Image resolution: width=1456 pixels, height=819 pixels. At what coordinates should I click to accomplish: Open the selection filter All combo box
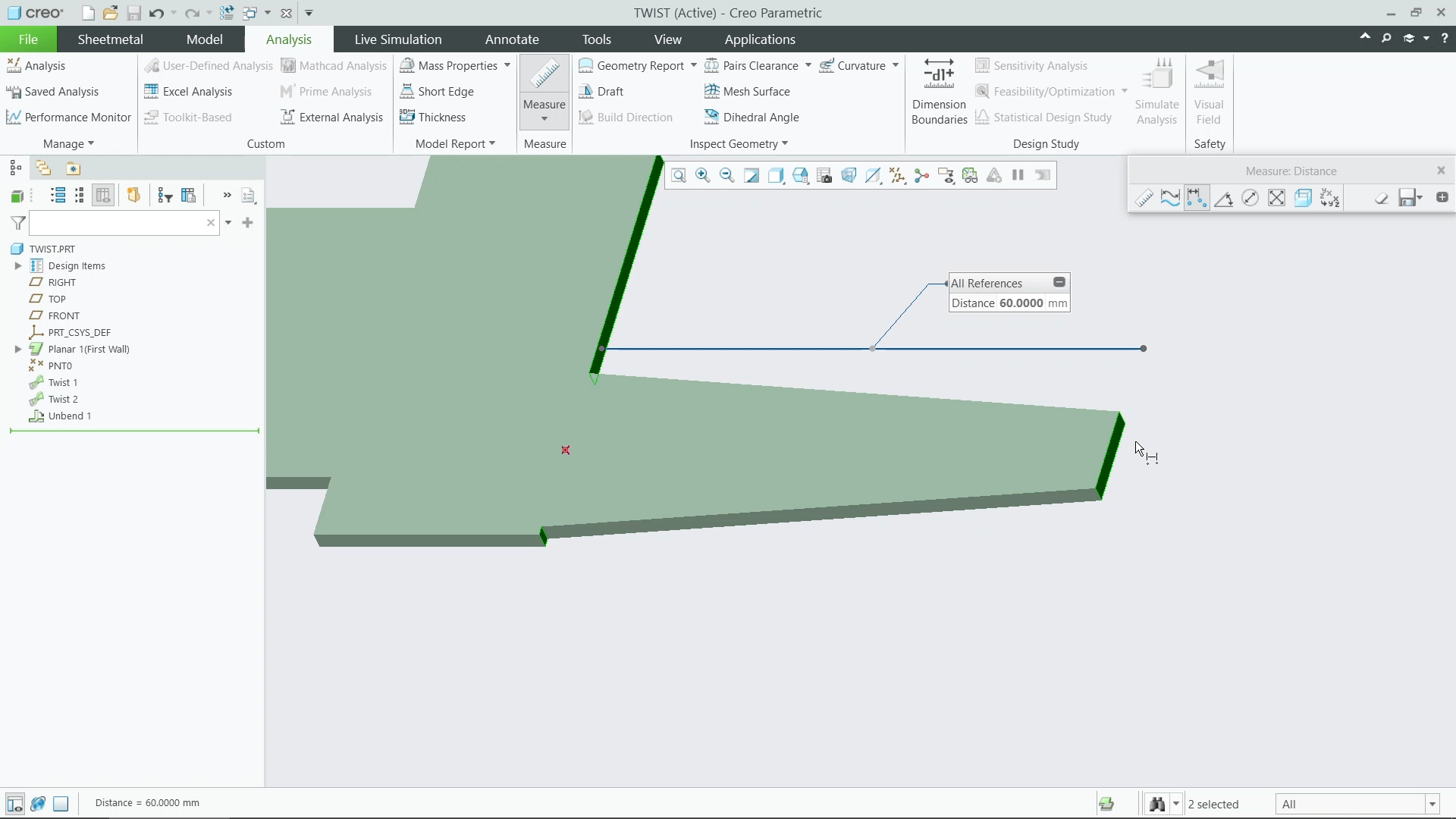tap(1357, 805)
